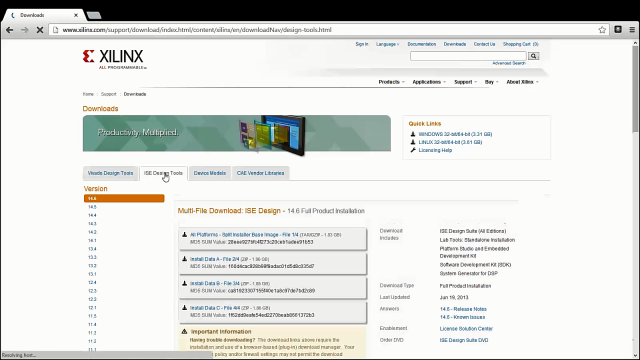Select the Downloads browser tab

coord(43,15)
